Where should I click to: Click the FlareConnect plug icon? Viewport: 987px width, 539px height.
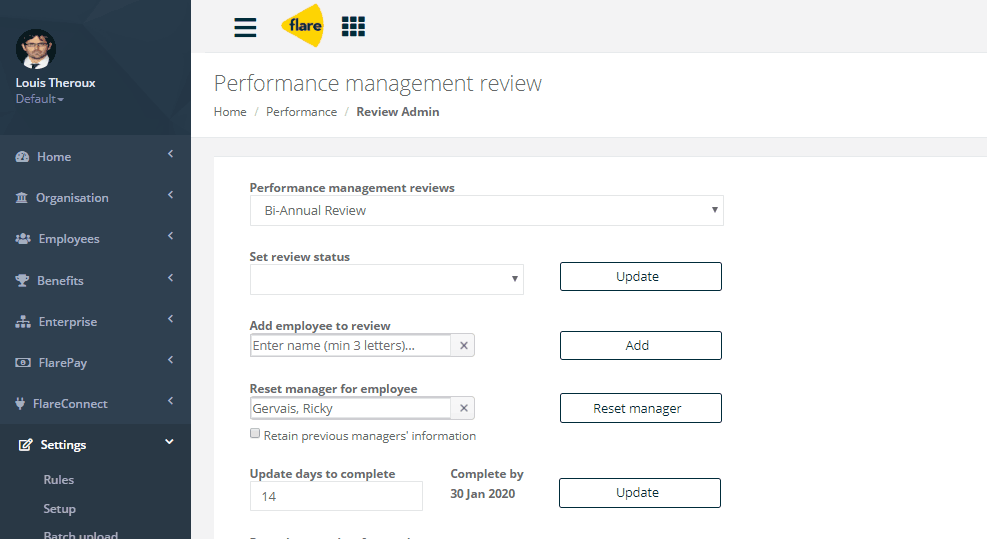[x=20, y=404]
